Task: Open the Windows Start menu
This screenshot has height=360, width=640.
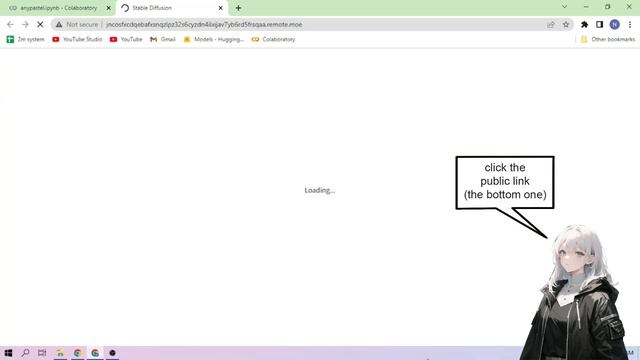Action: 8,353
